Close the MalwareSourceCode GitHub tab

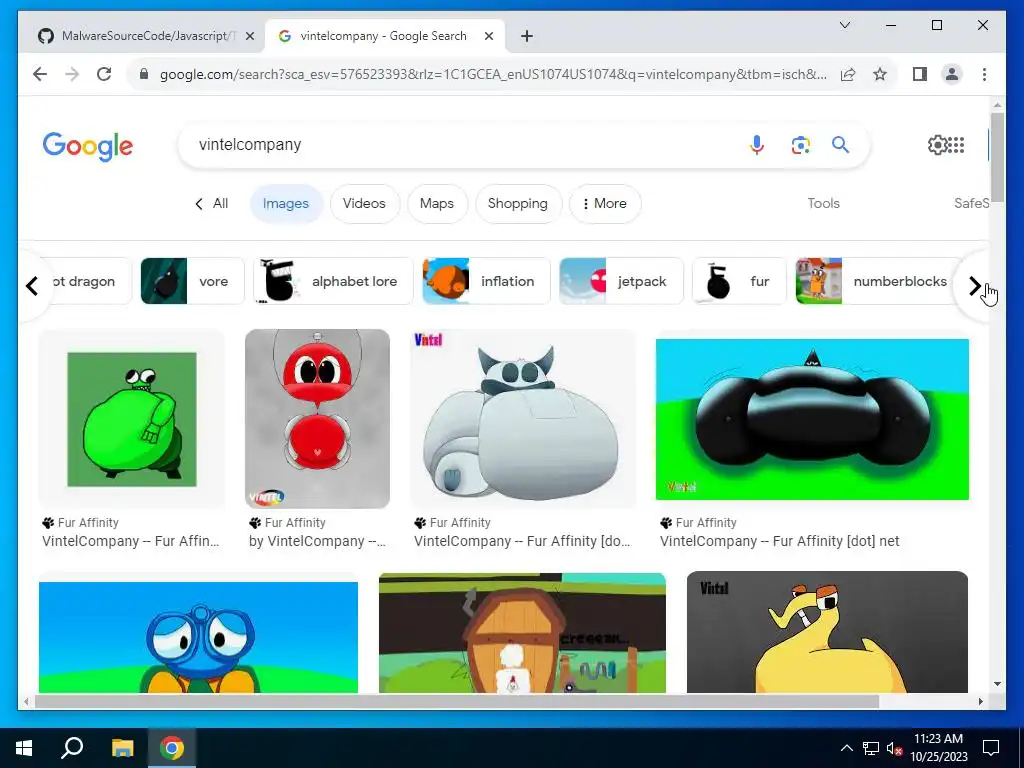(x=249, y=36)
